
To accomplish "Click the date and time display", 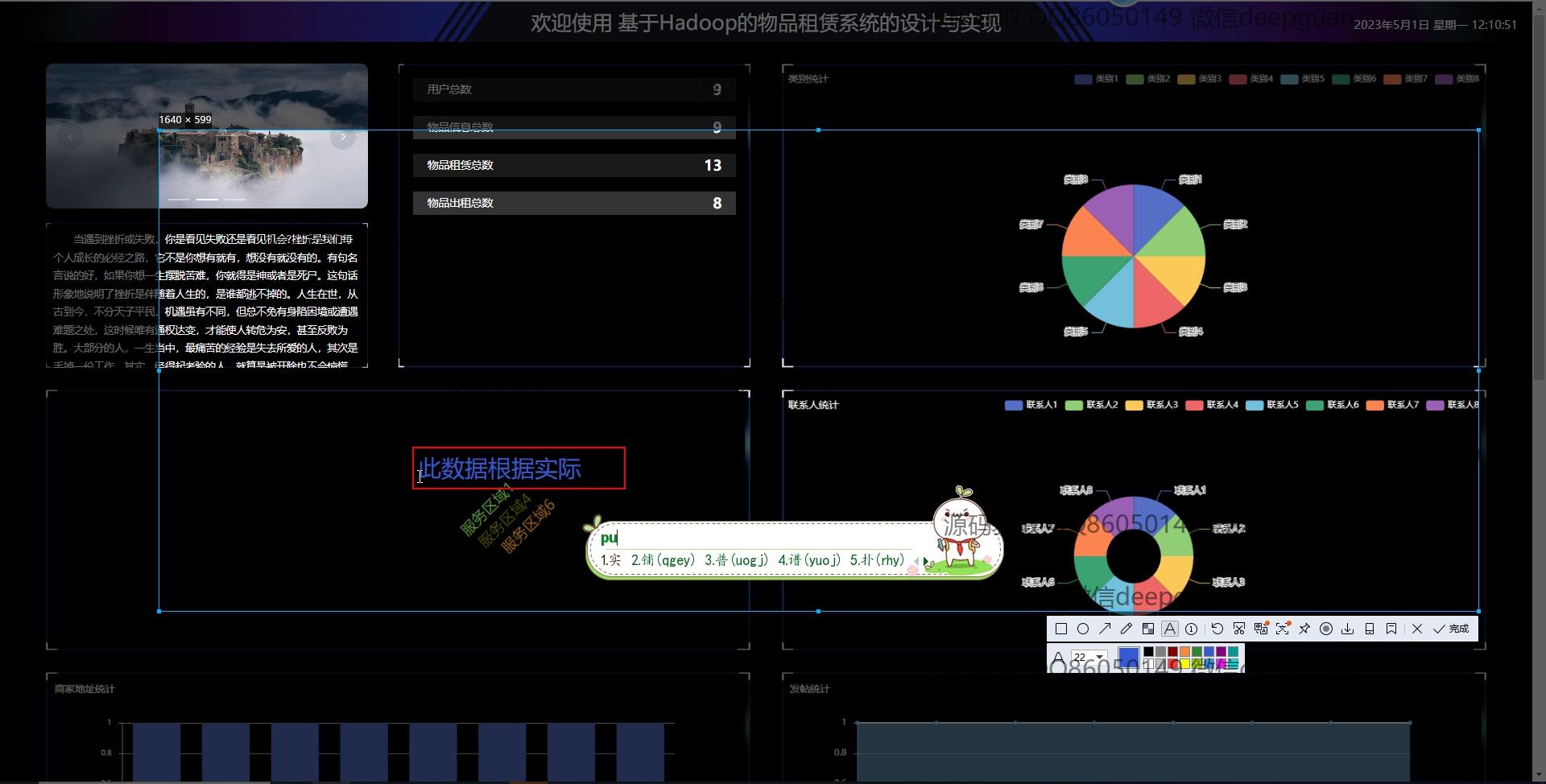I will 1435,25.
